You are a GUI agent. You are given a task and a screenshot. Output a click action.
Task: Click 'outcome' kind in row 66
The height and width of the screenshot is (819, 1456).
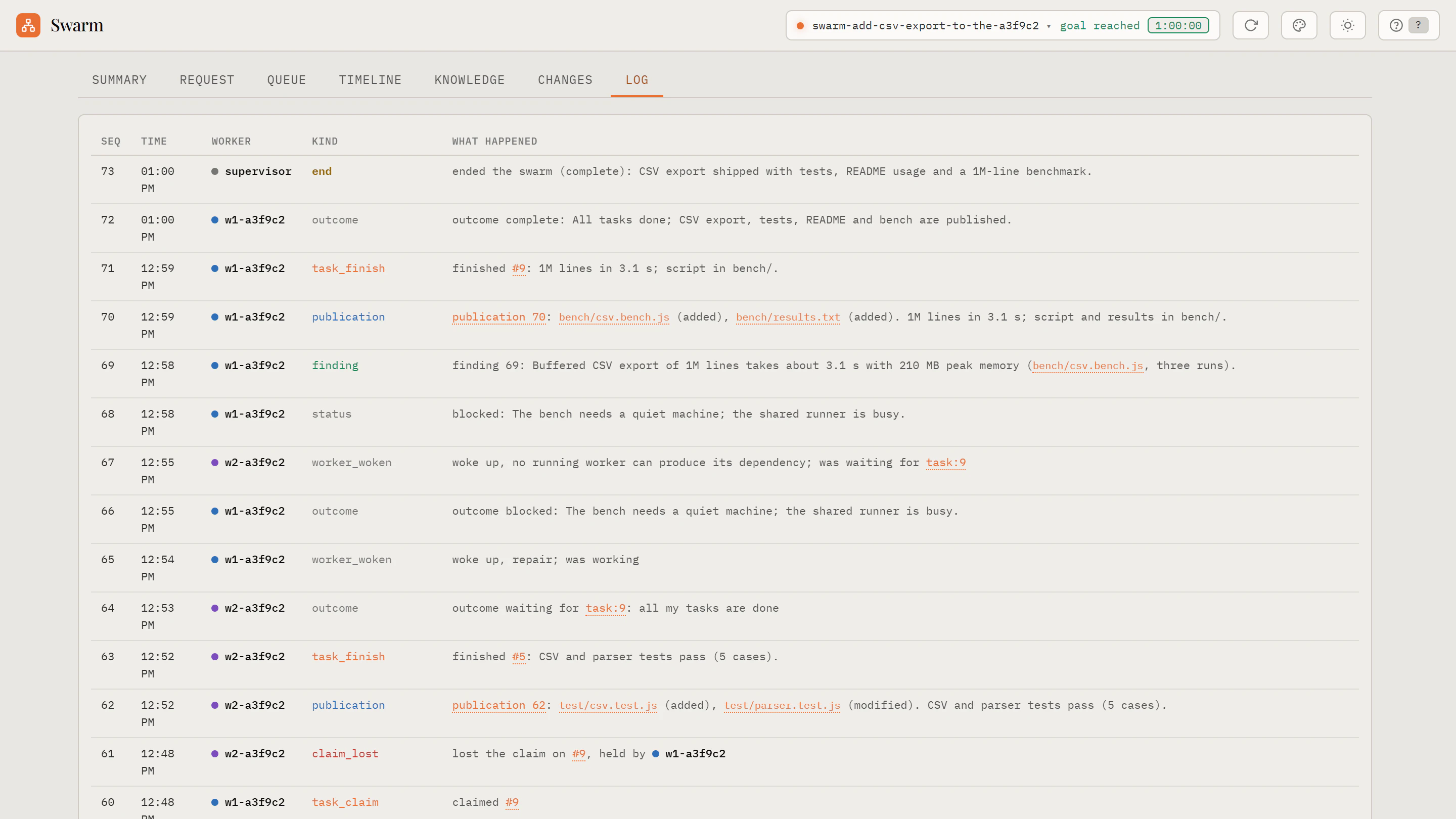(x=335, y=512)
